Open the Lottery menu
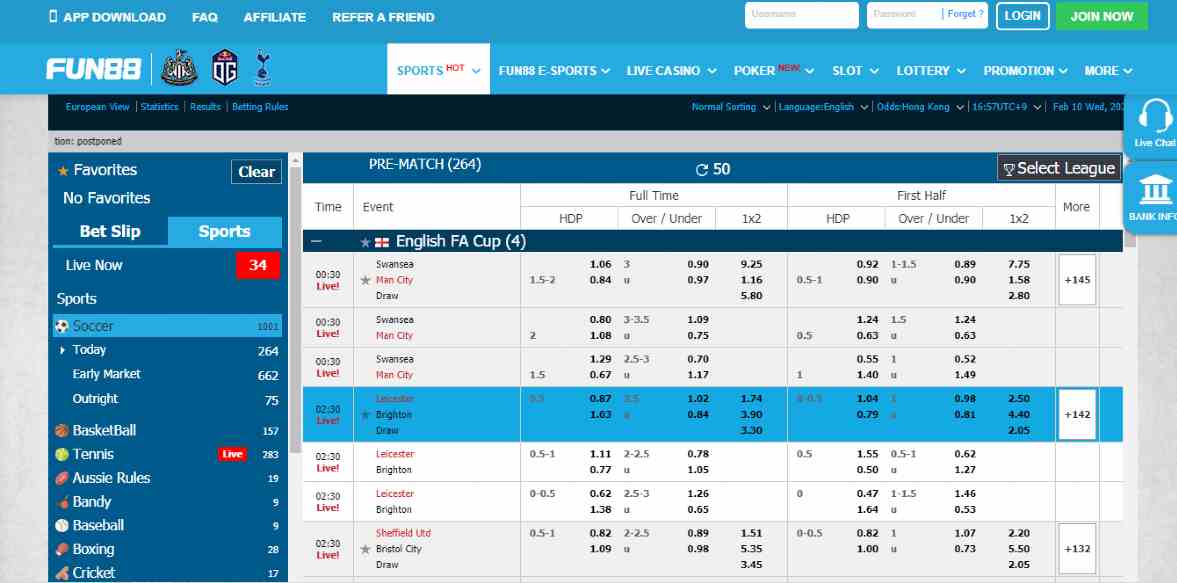The width and height of the screenshot is (1177, 583). pyautogui.click(x=931, y=71)
